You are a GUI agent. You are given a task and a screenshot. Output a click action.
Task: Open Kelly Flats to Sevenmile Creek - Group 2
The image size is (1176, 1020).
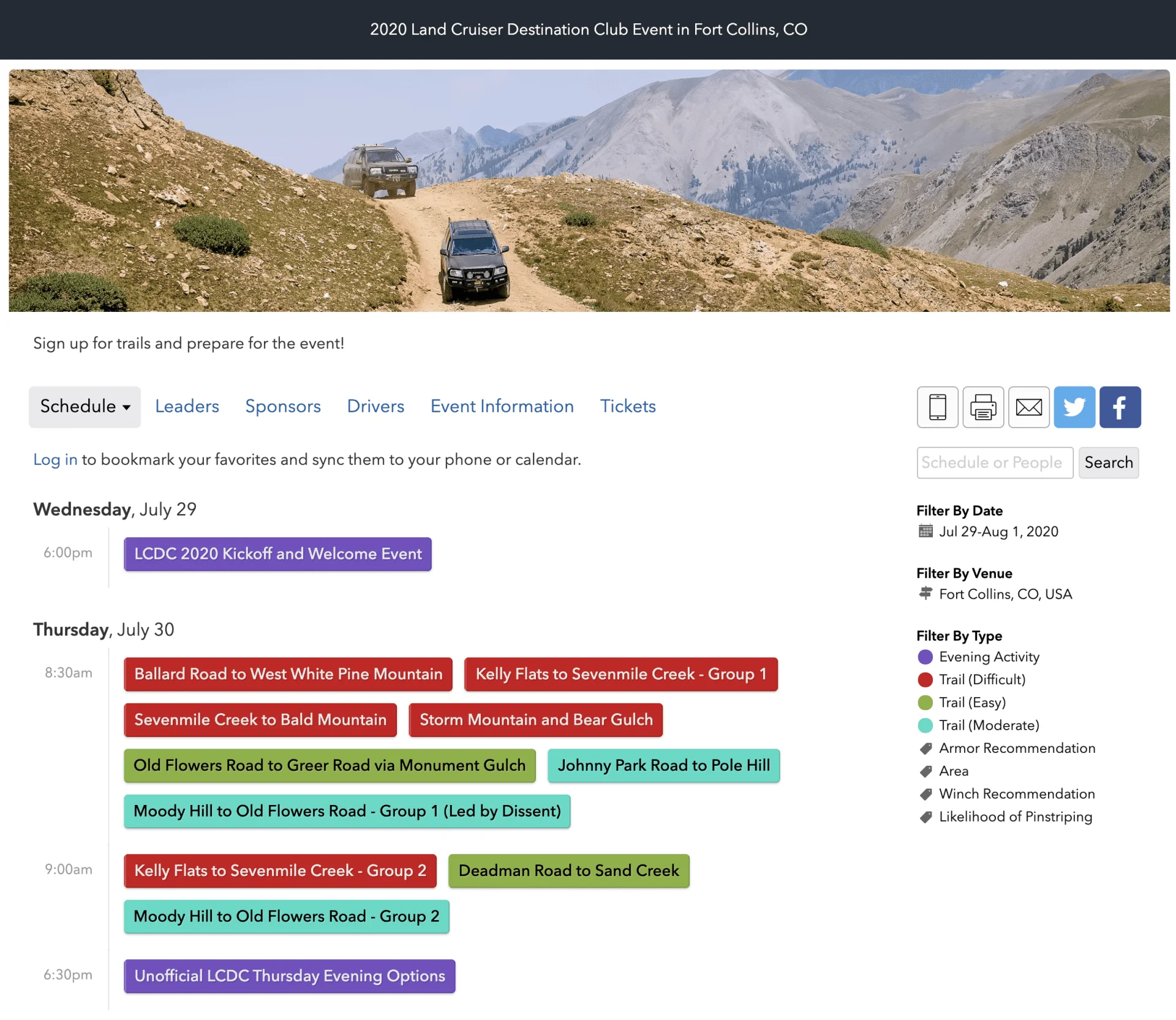coord(280,871)
